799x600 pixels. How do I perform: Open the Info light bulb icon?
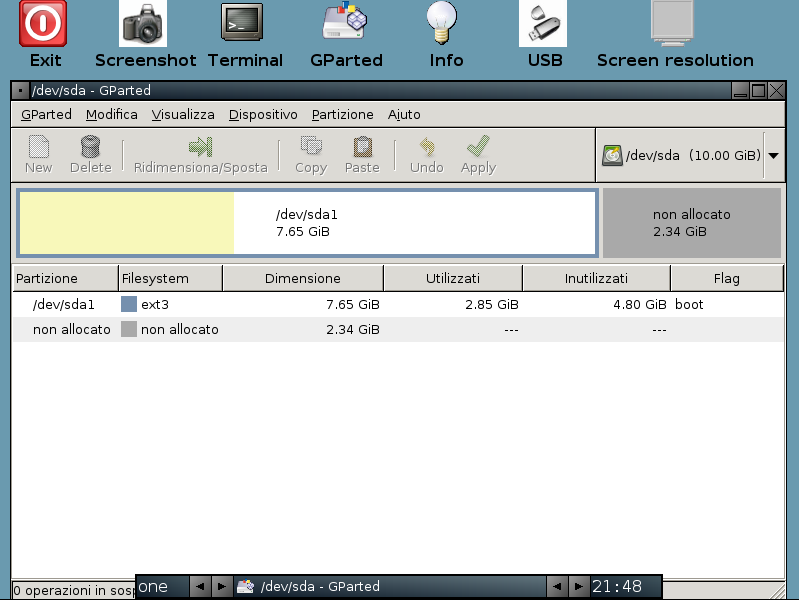point(442,22)
